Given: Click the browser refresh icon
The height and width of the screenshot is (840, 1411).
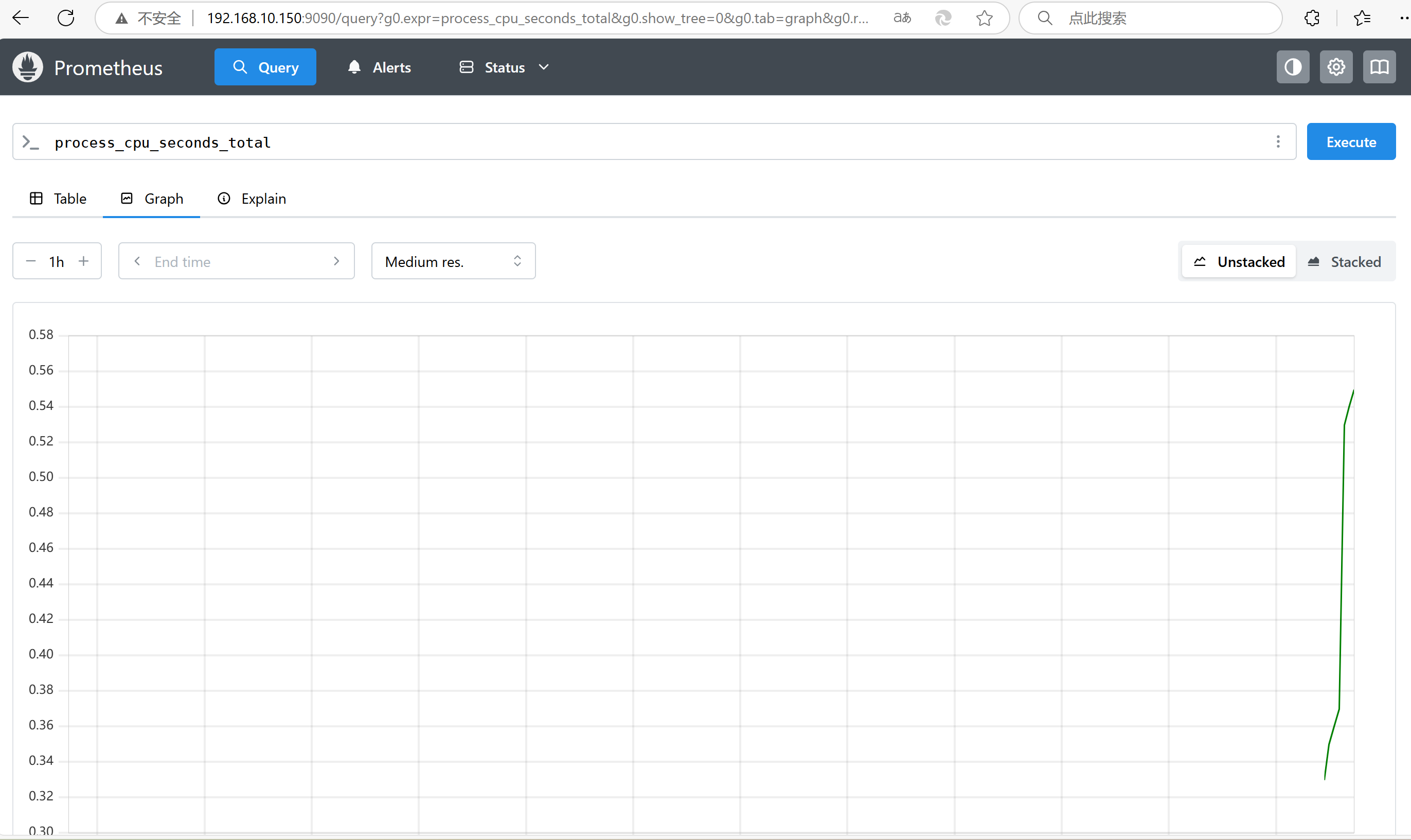Looking at the screenshot, I should [66, 18].
